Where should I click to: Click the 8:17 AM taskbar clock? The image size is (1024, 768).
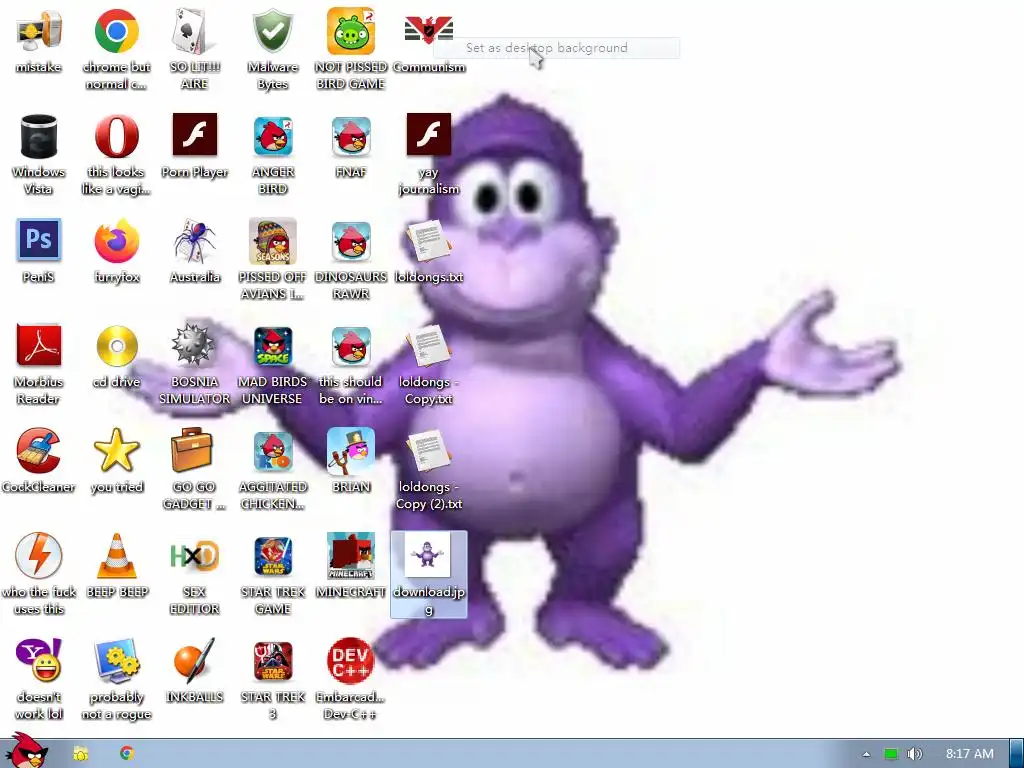(970, 754)
